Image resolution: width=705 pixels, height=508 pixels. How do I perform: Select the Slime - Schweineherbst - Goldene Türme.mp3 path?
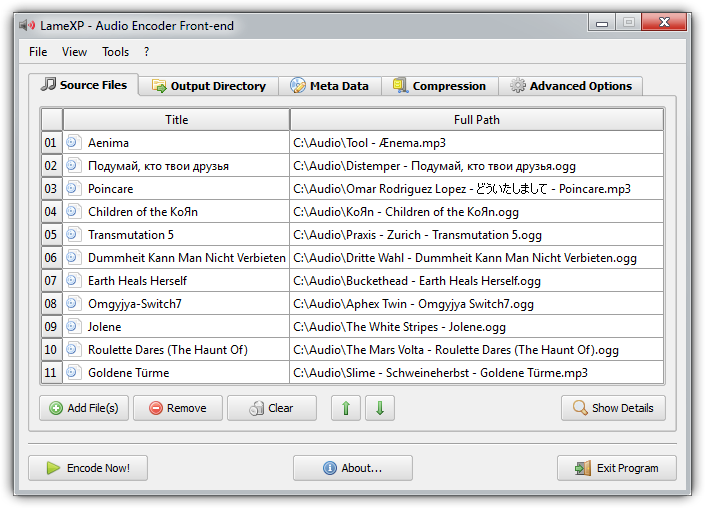[440, 373]
